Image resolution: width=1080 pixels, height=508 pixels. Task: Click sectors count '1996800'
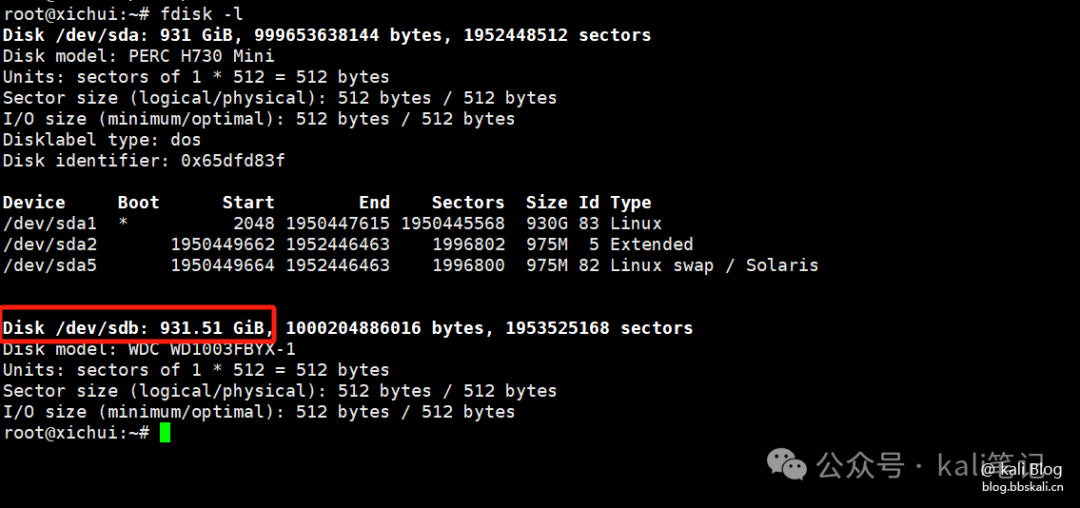[x=468, y=266]
